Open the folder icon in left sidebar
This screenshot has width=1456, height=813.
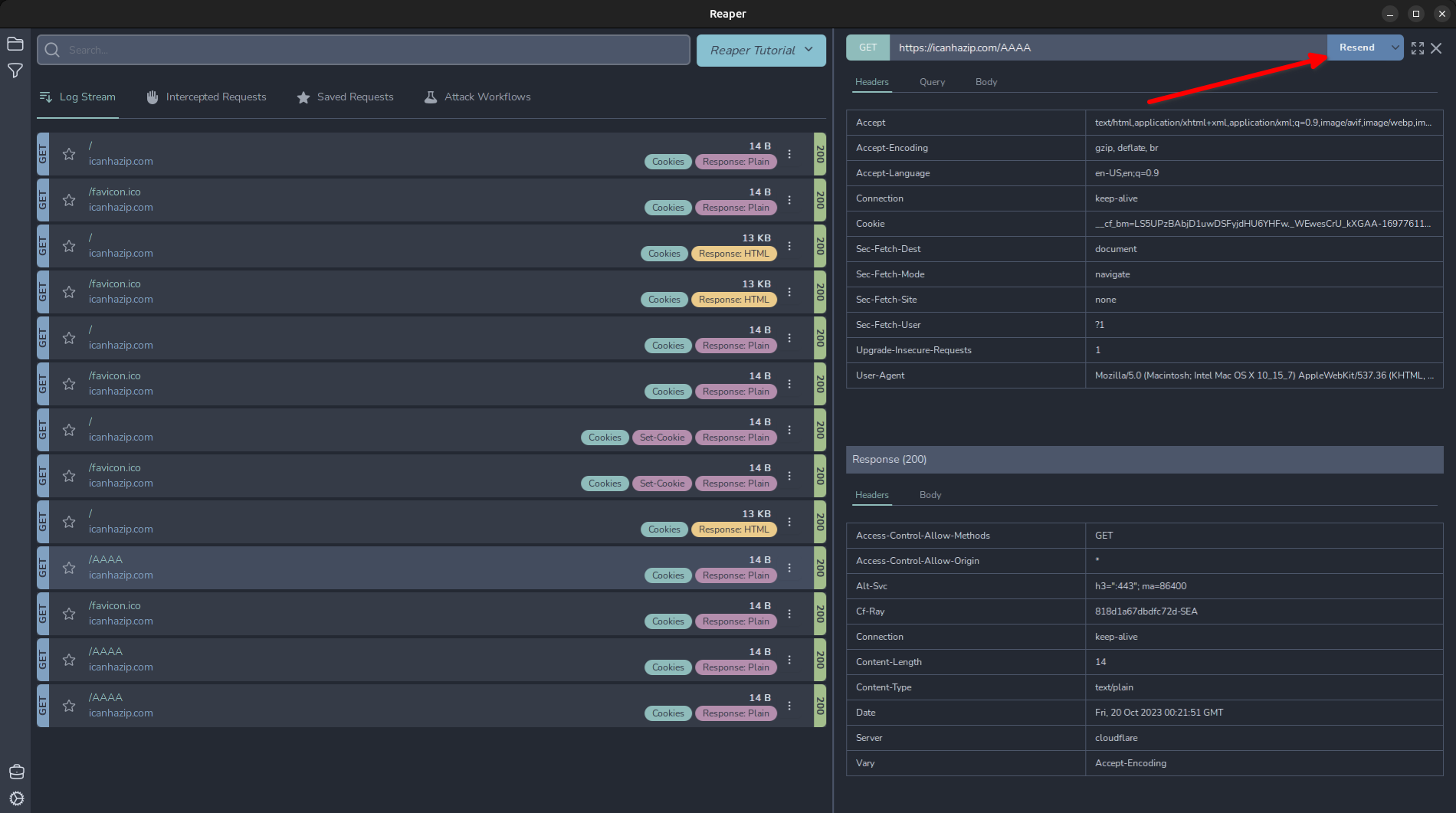pos(15,44)
